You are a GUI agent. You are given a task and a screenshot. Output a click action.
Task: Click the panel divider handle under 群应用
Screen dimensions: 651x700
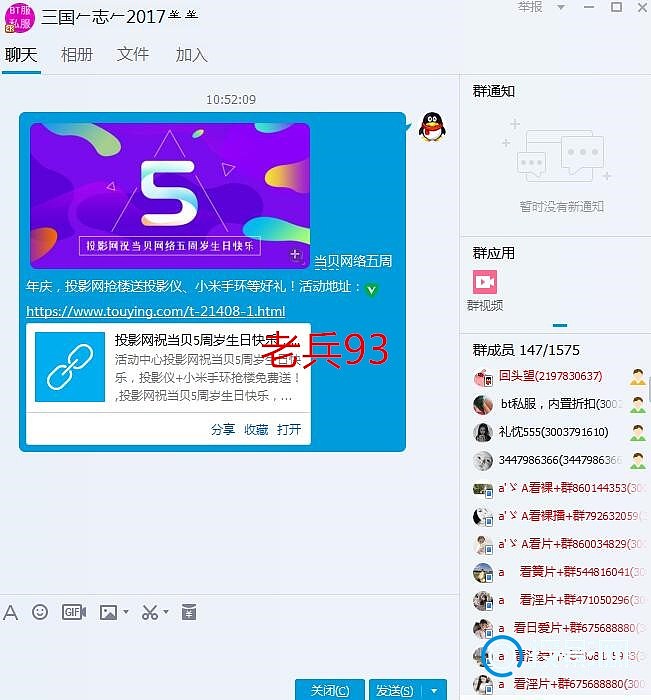(560, 325)
